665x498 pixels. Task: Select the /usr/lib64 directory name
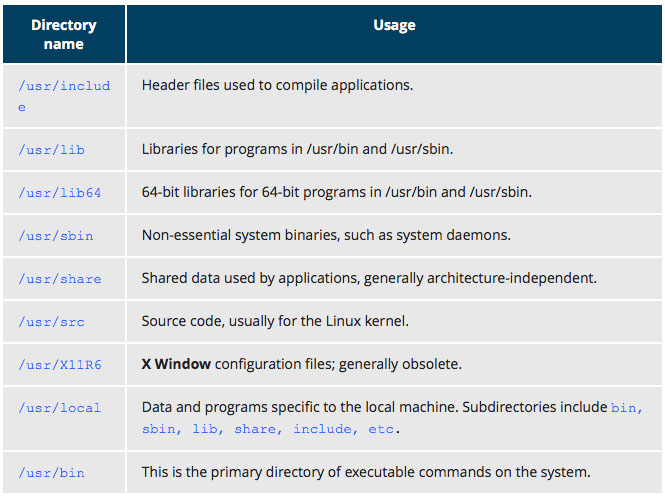[59, 193]
